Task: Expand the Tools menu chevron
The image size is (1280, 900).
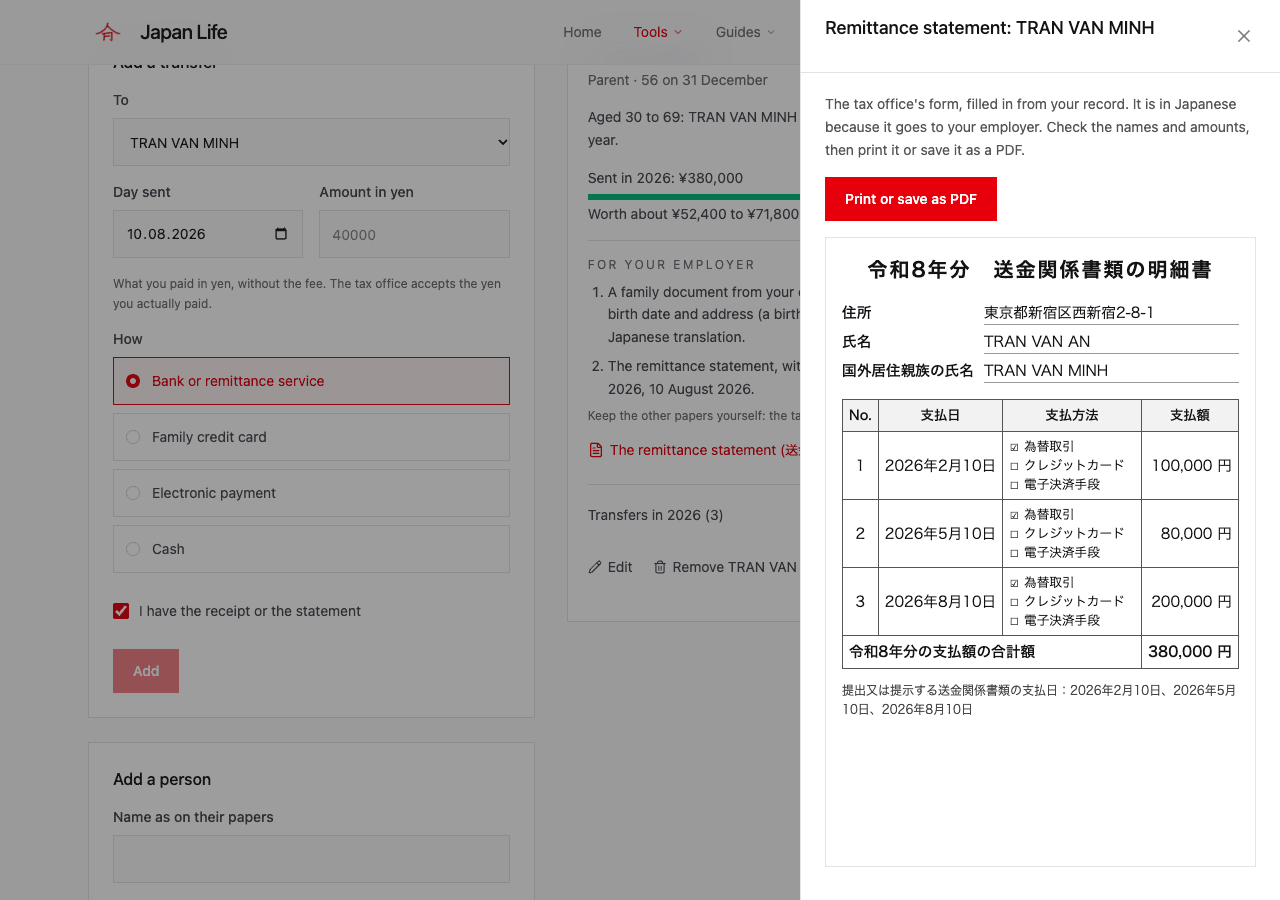Action: 678,32
